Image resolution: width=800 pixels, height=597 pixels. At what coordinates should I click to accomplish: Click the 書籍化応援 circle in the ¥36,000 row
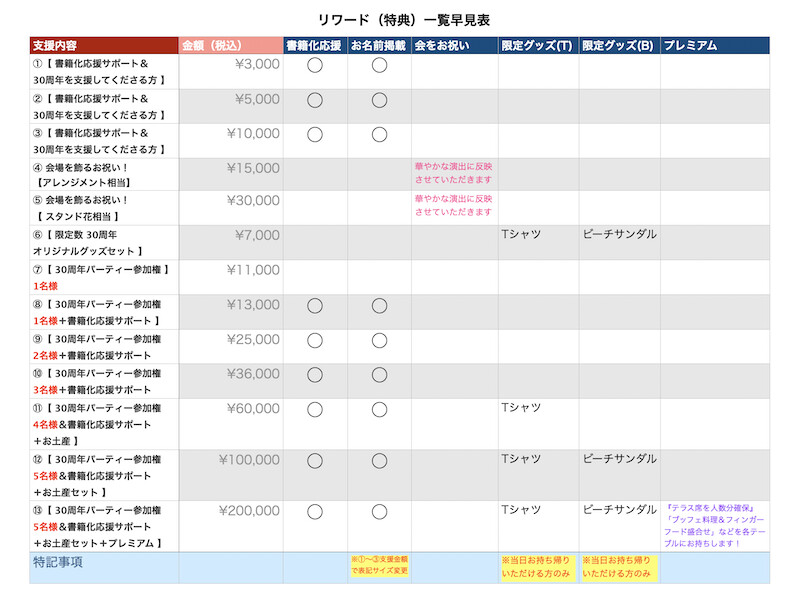pyautogui.click(x=315, y=375)
